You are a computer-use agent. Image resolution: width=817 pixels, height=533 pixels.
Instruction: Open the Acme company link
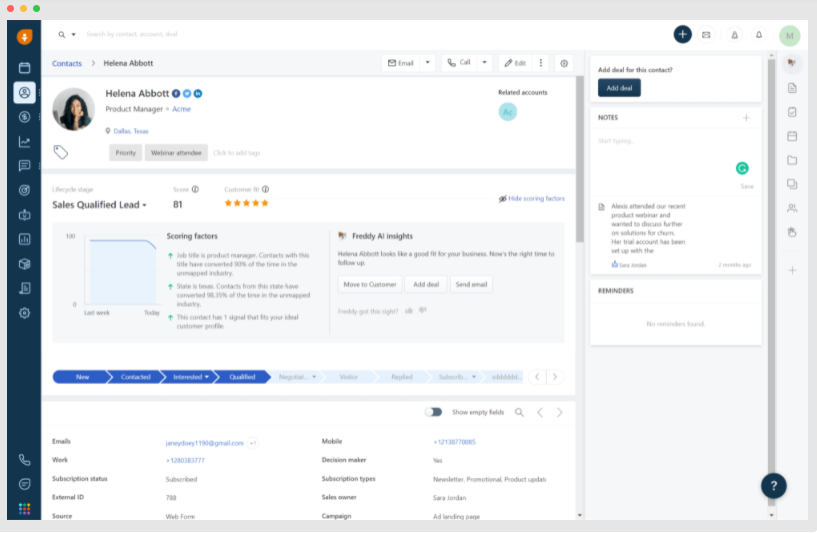point(181,109)
